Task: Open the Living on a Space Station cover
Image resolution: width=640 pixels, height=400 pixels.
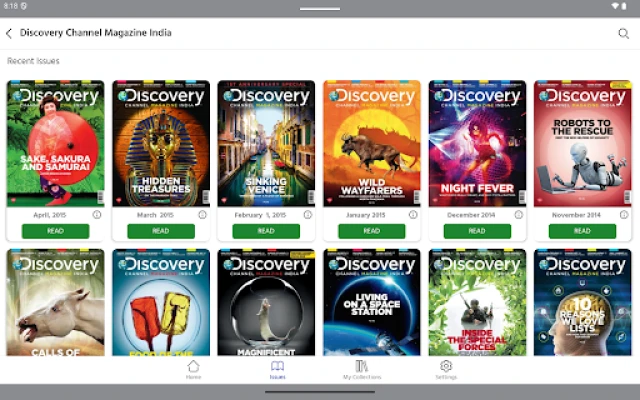Action: (372, 302)
